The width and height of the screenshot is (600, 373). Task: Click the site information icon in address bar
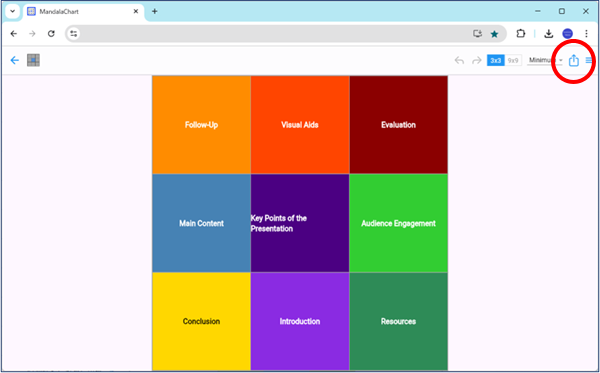(x=73, y=34)
